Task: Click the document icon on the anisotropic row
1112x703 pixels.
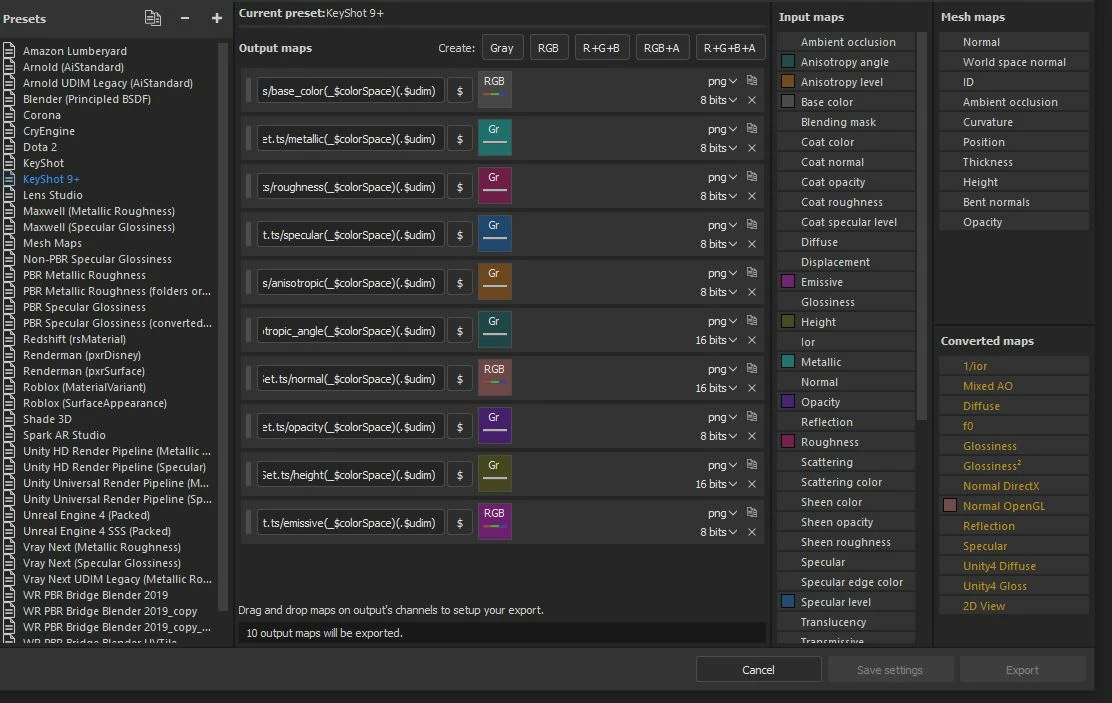Action: point(752,272)
